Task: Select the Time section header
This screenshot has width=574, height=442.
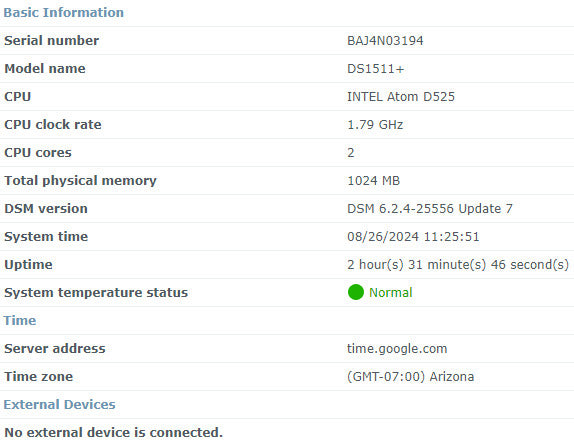Action: [x=20, y=320]
